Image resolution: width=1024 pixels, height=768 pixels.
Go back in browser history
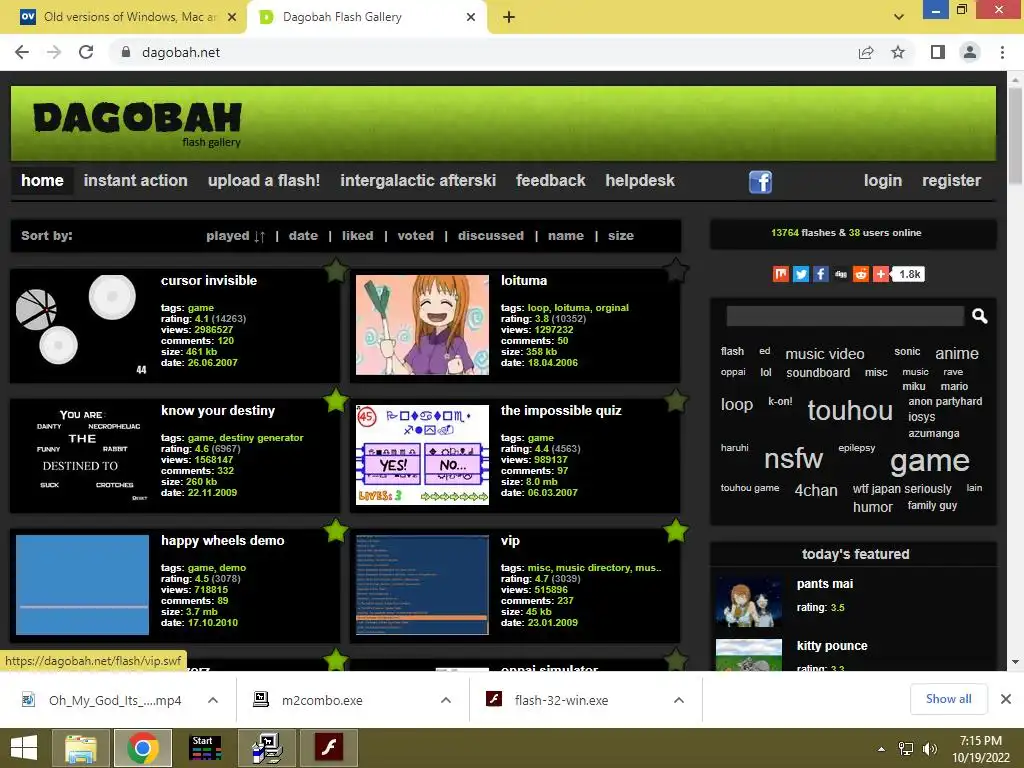pos(22,52)
